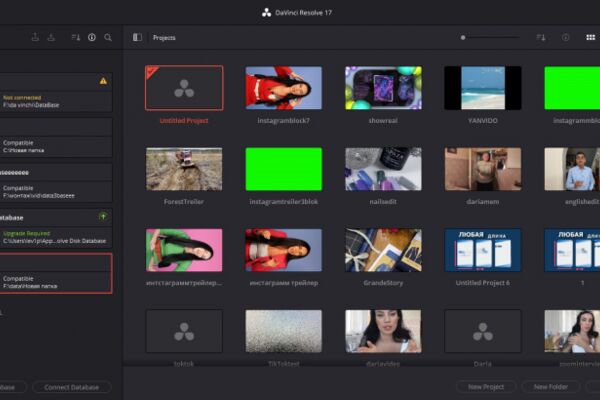Screen dimensions: 600x400
Task: Select the ForestTreiler project thumbnail
Action: (x=184, y=169)
